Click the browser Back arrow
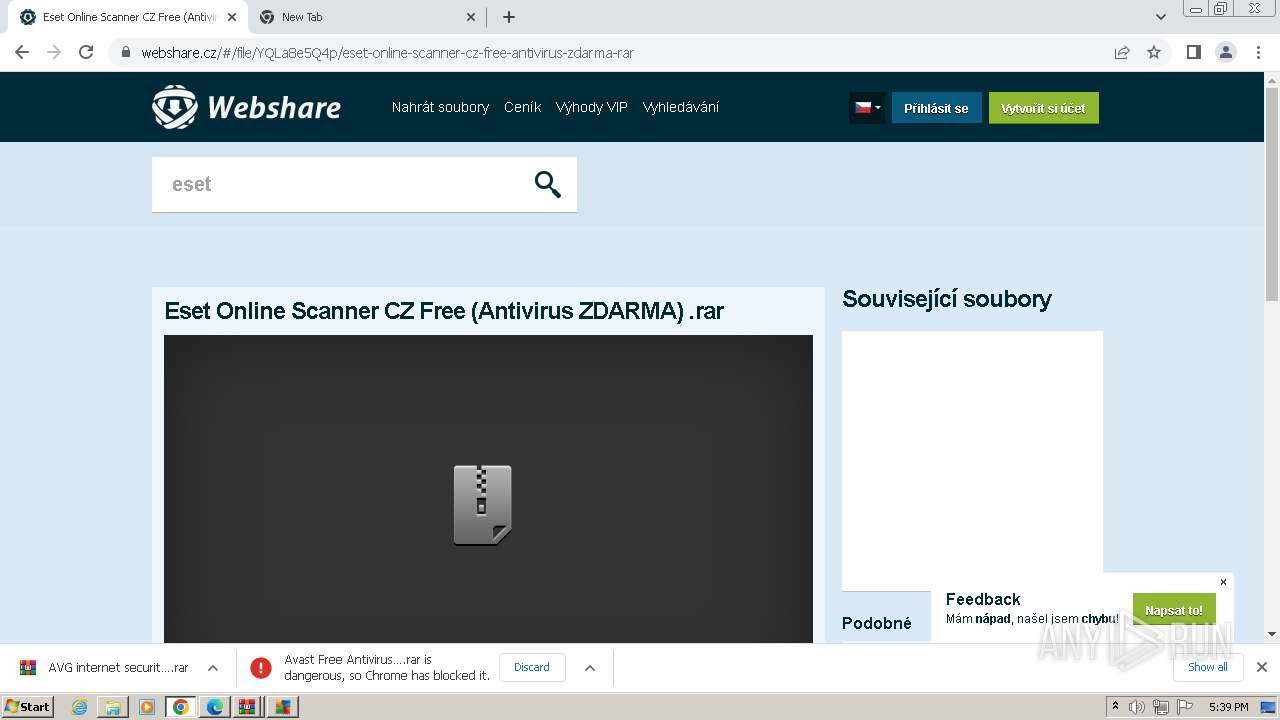Screen dimensions: 1280x720 point(22,52)
